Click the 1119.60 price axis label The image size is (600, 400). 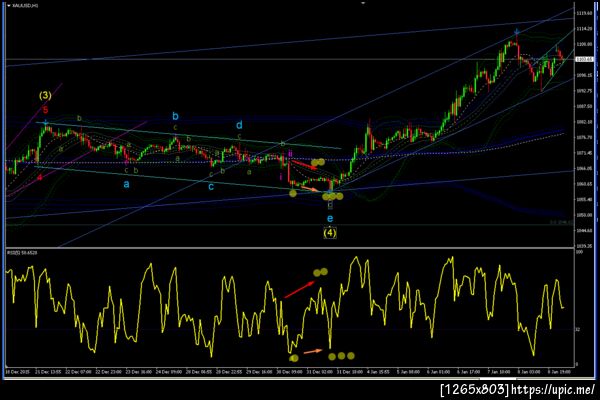click(x=584, y=13)
